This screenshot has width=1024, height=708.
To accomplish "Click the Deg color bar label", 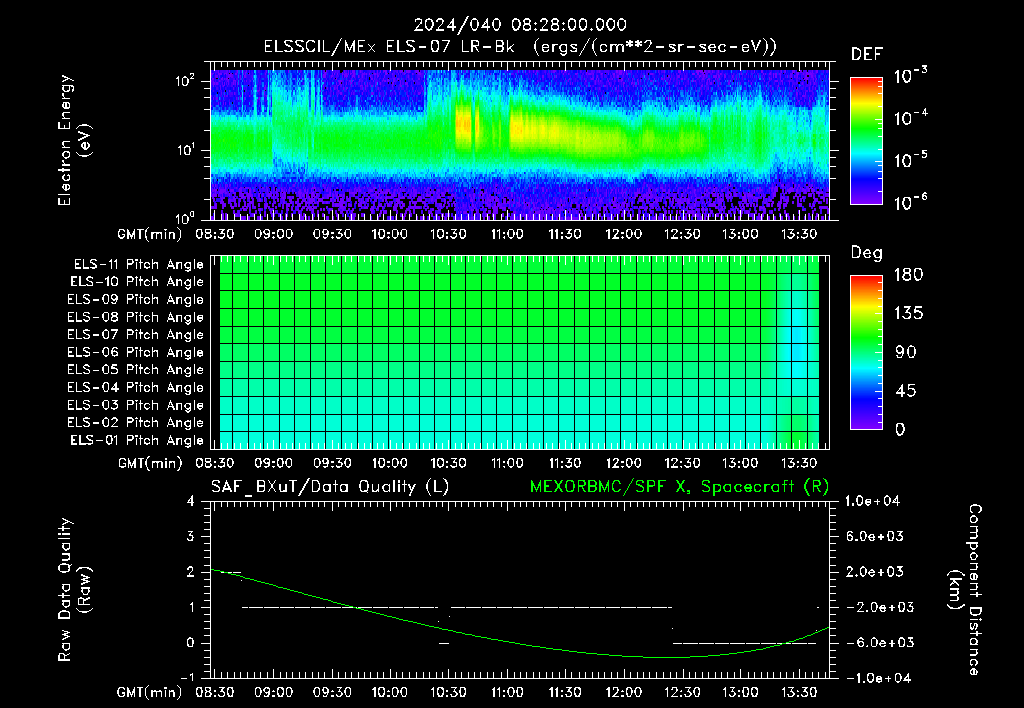I will (867, 253).
